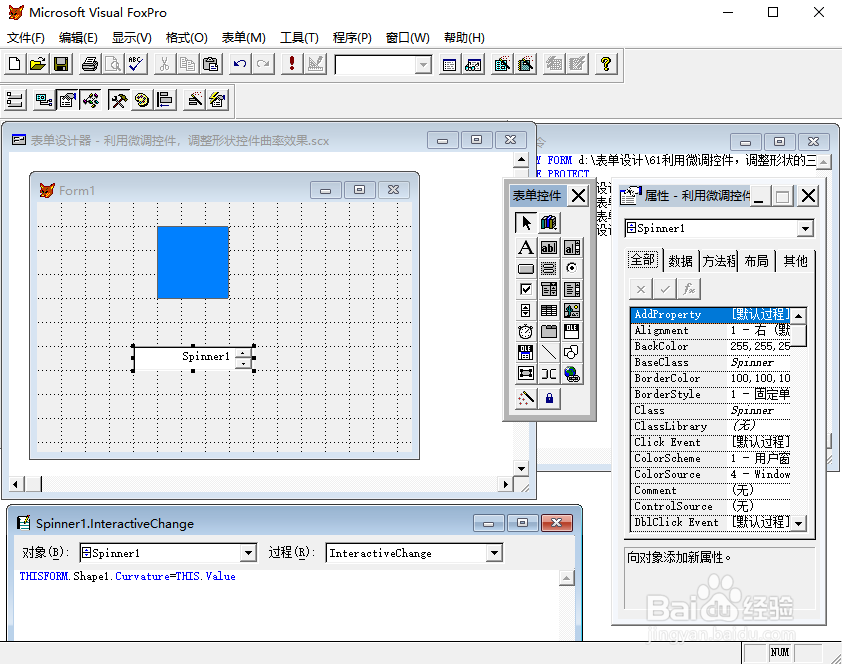Image resolution: width=842 pixels, height=664 pixels.
Task: Toggle the Builder Lock wand button
Action: click(526, 398)
